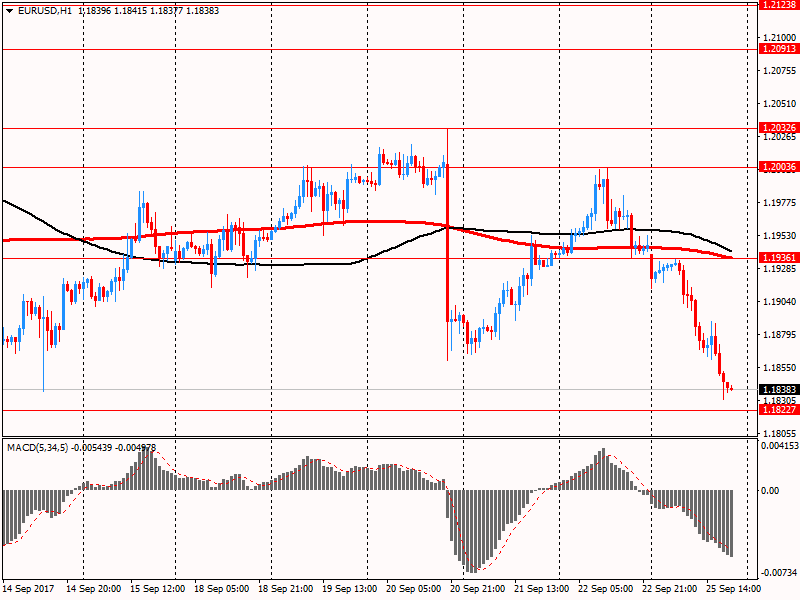Select the large red candle on 20 Sep

click(x=447, y=243)
